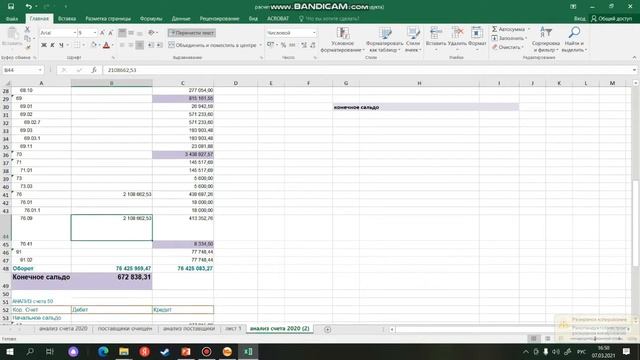The image size is (640, 360).
Task: Pick fill color paint bucket
Action: (x=94, y=45)
